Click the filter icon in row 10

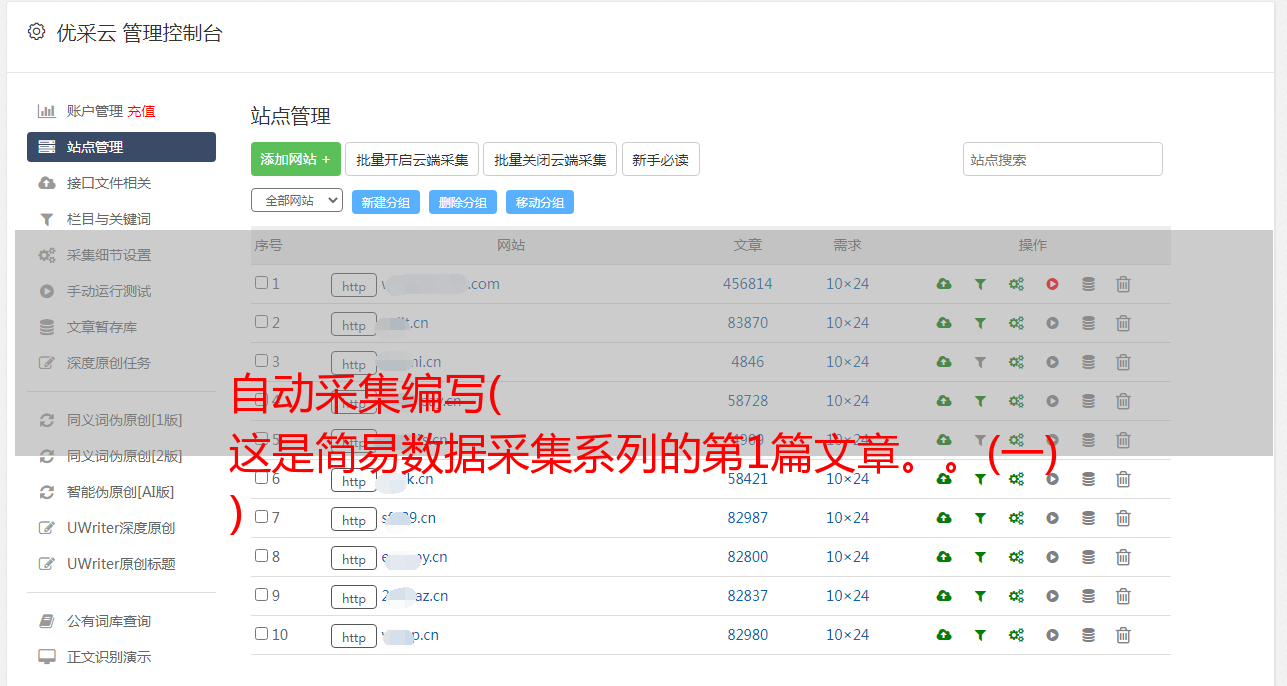pyautogui.click(x=980, y=635)
